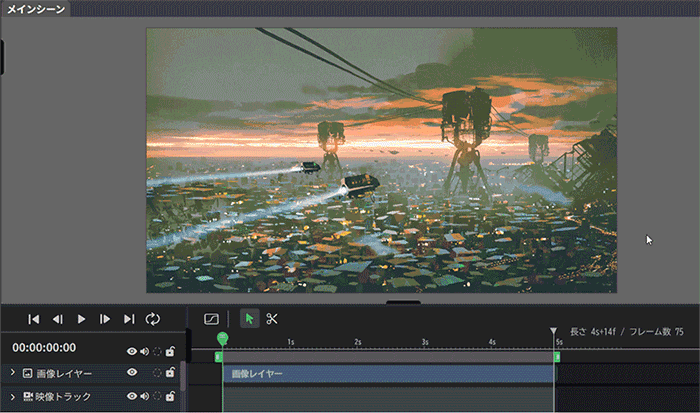
Task: Expand the 画像レイヤー track
Action: pos(12,372)
